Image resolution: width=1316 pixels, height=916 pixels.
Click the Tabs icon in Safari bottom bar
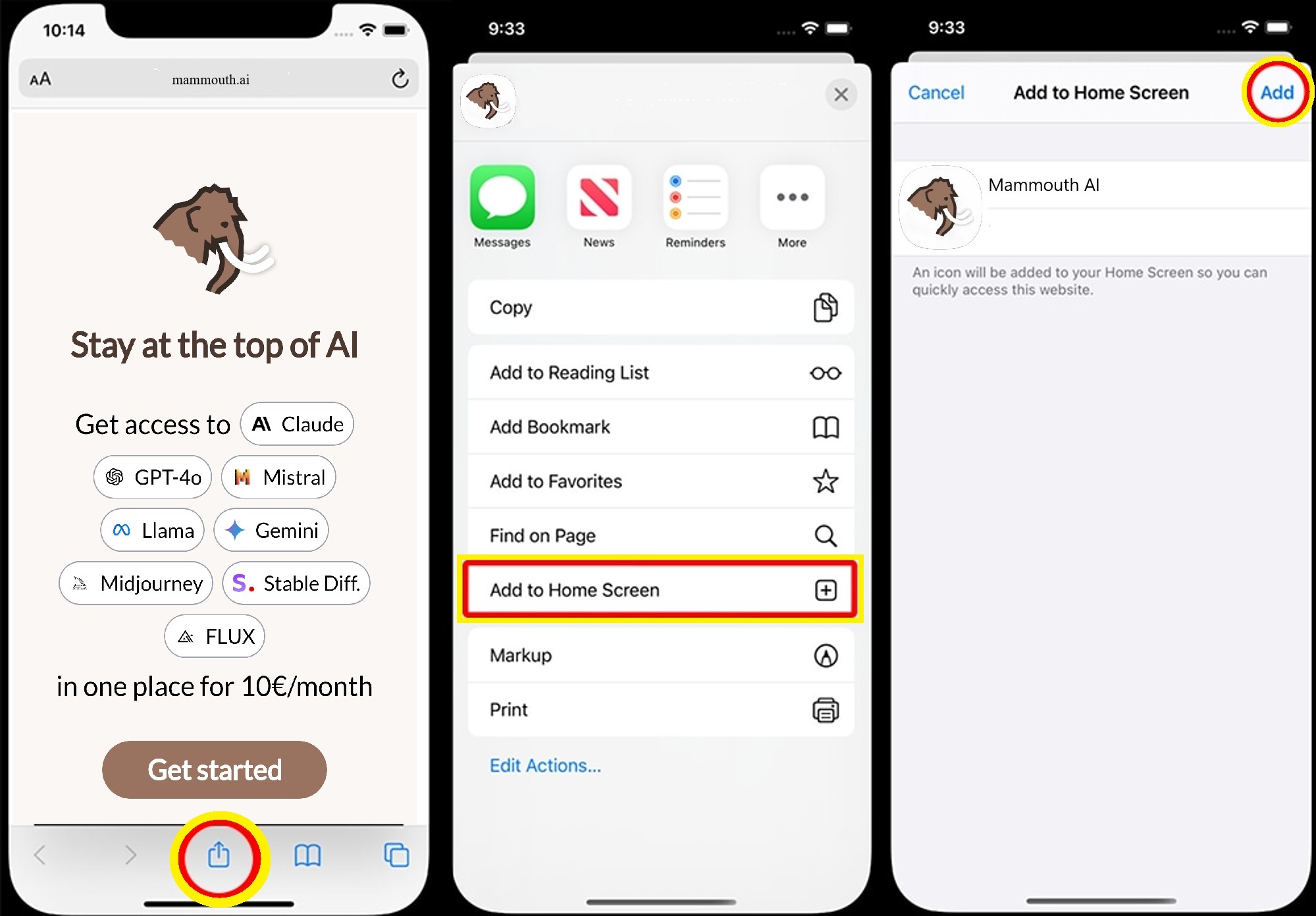point(396,852)
